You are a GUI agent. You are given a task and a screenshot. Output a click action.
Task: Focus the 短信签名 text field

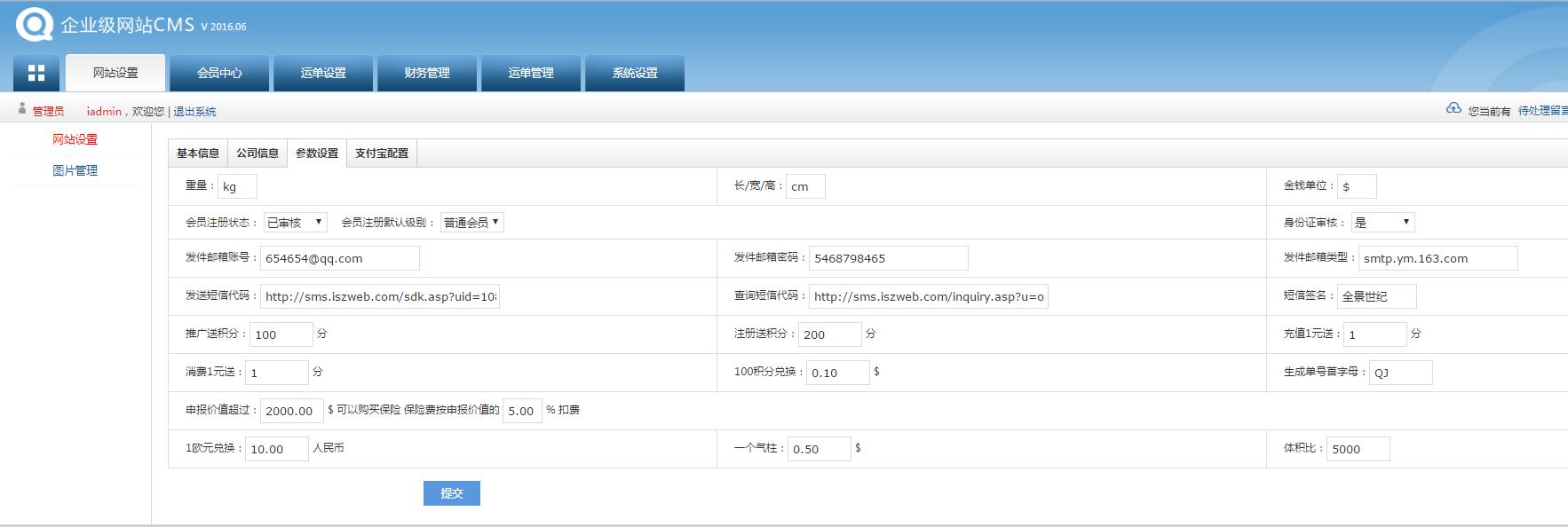click(1376, 296)
